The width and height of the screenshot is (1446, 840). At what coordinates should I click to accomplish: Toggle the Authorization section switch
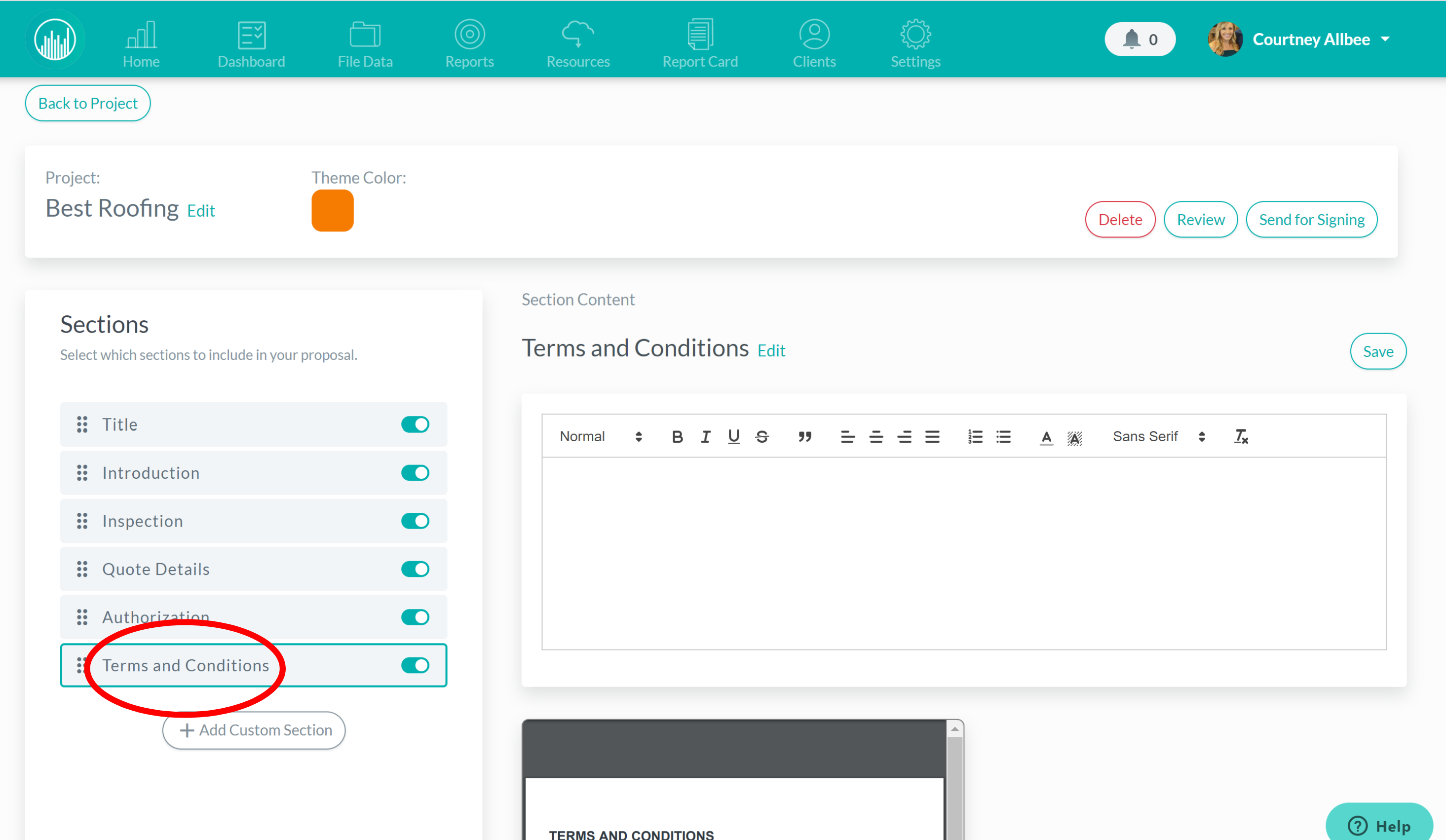point(415,617)
